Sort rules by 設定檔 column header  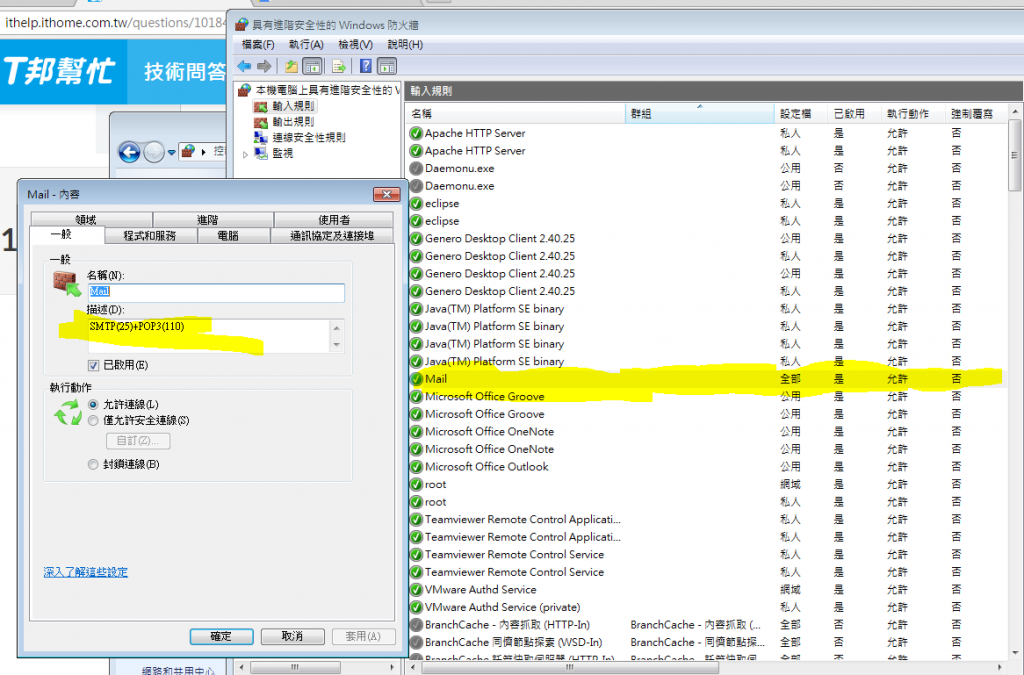click(x=801, y=114)
